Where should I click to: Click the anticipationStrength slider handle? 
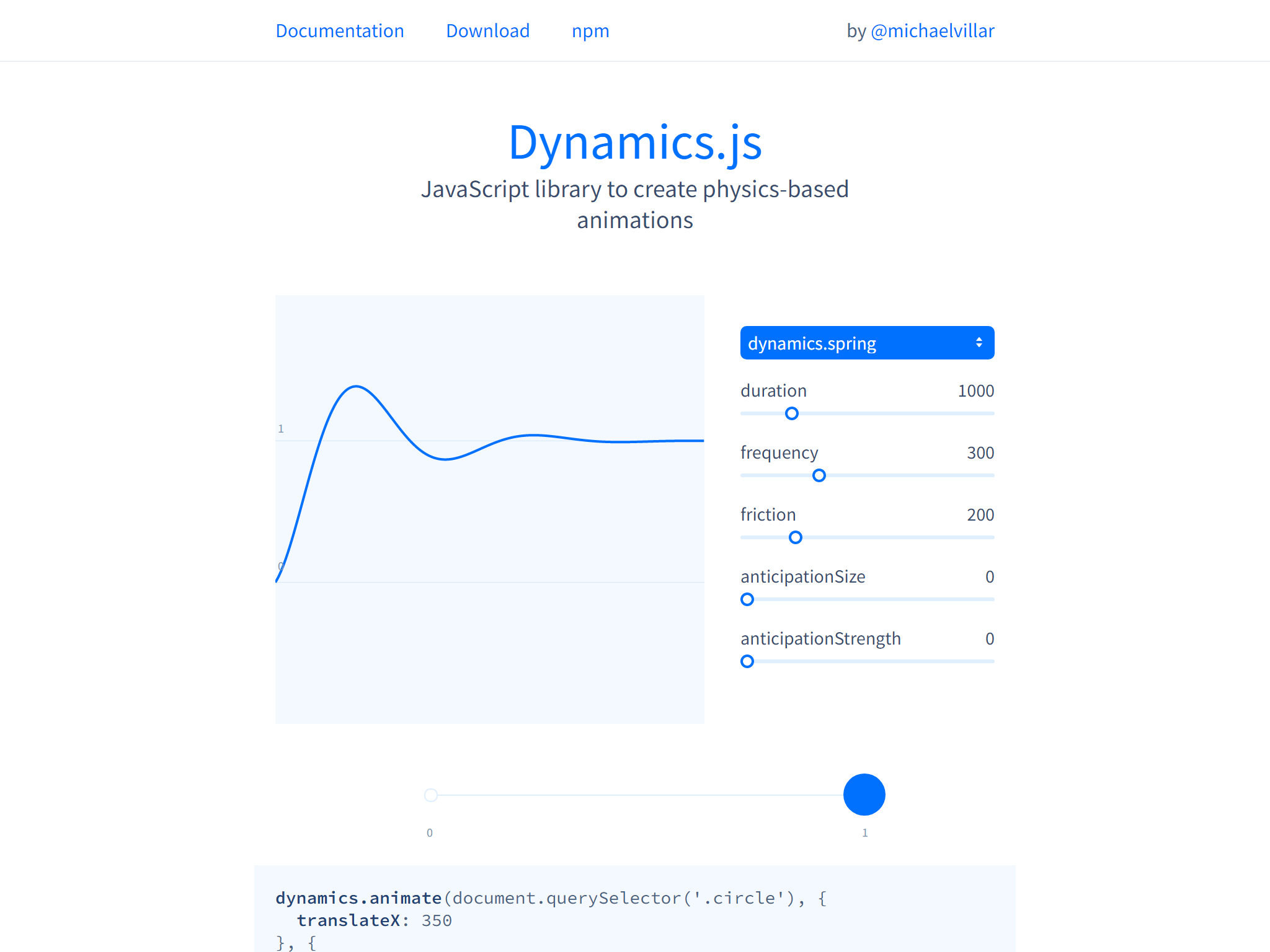[747, 661]
